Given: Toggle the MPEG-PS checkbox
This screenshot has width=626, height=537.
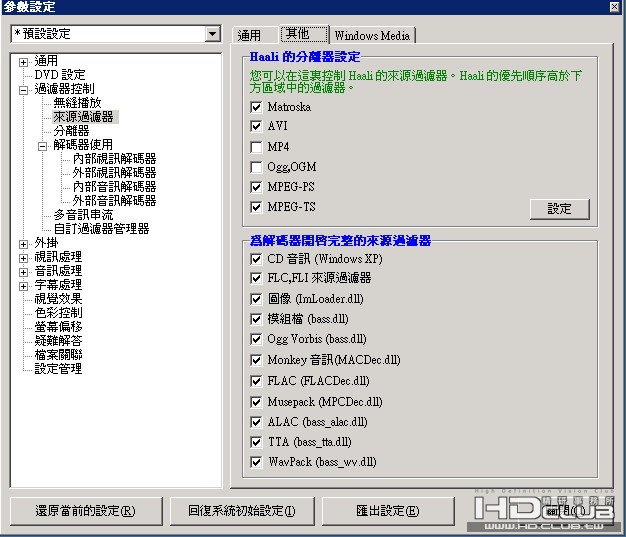Looking at the screenshot, I should click(256, 187).
